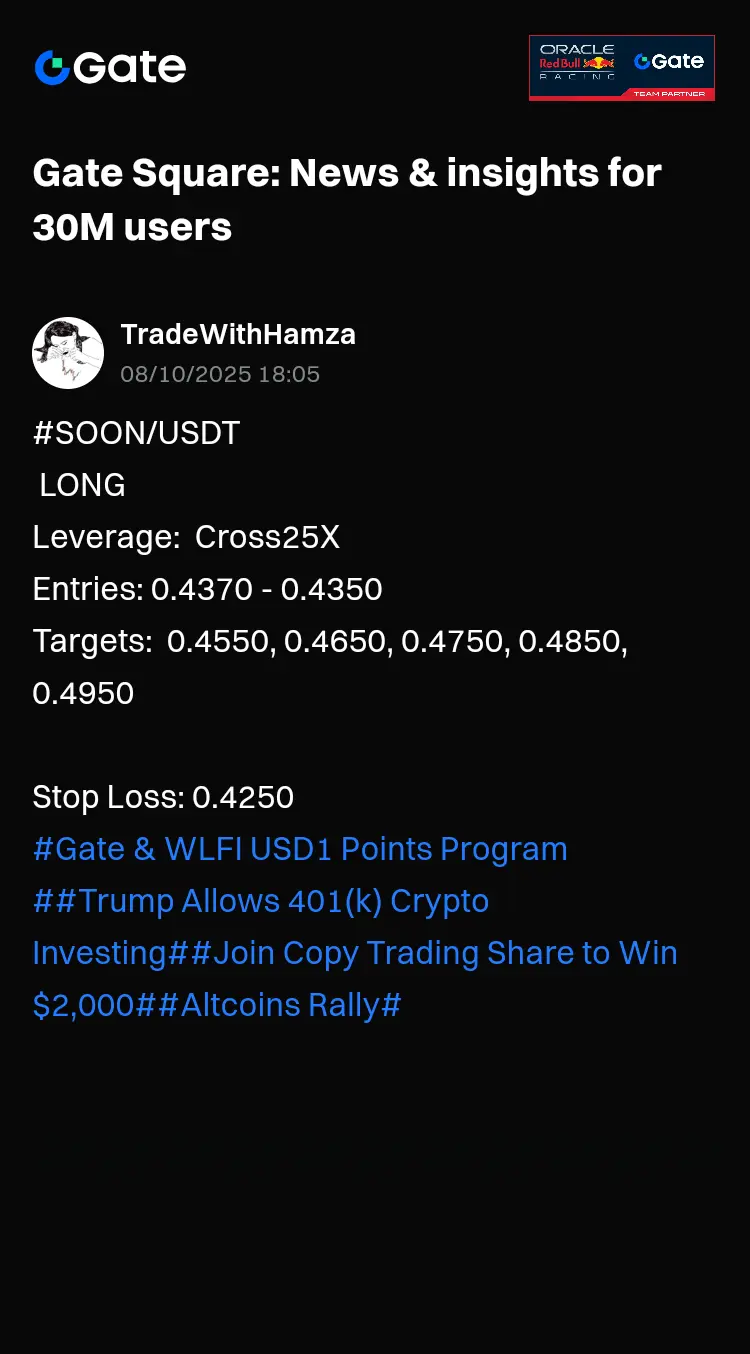Click the post timestamp 08/10/2025 18:05
The width and height of the screenshot is (750, 1354).
[x=220, y=375]
